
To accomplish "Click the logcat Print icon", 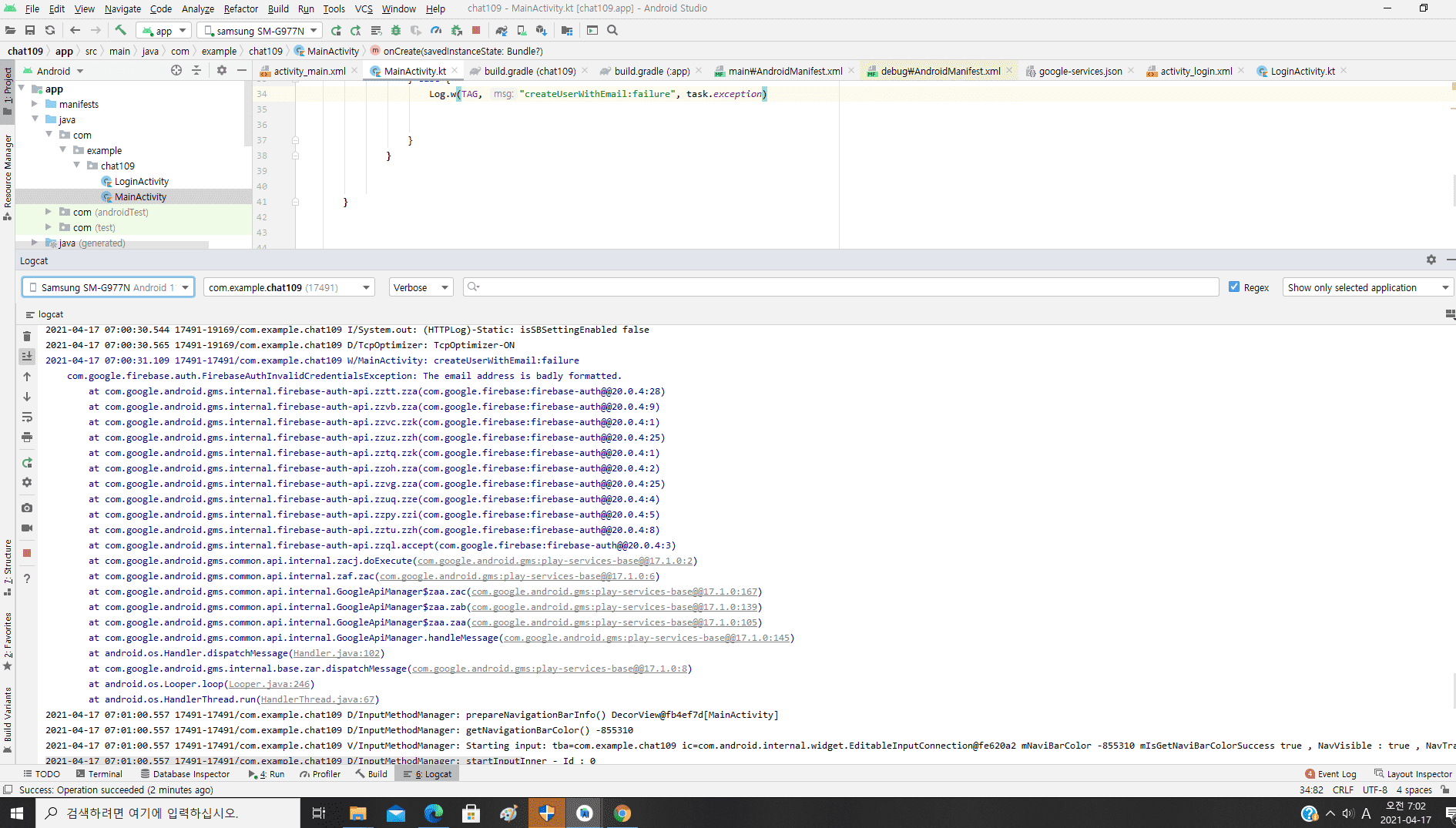I will 27,437.
